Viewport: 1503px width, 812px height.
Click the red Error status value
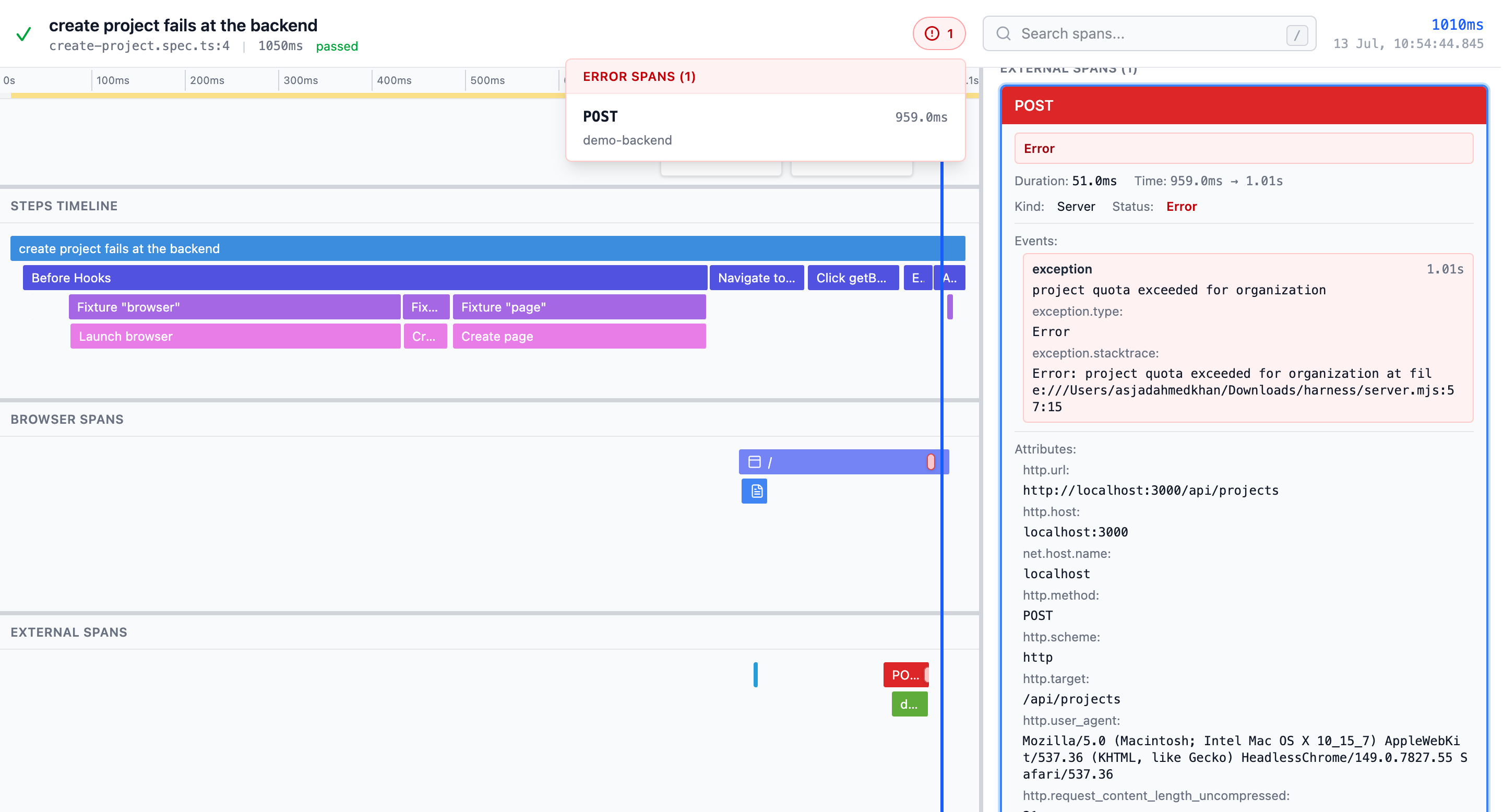coord(1181,207)
